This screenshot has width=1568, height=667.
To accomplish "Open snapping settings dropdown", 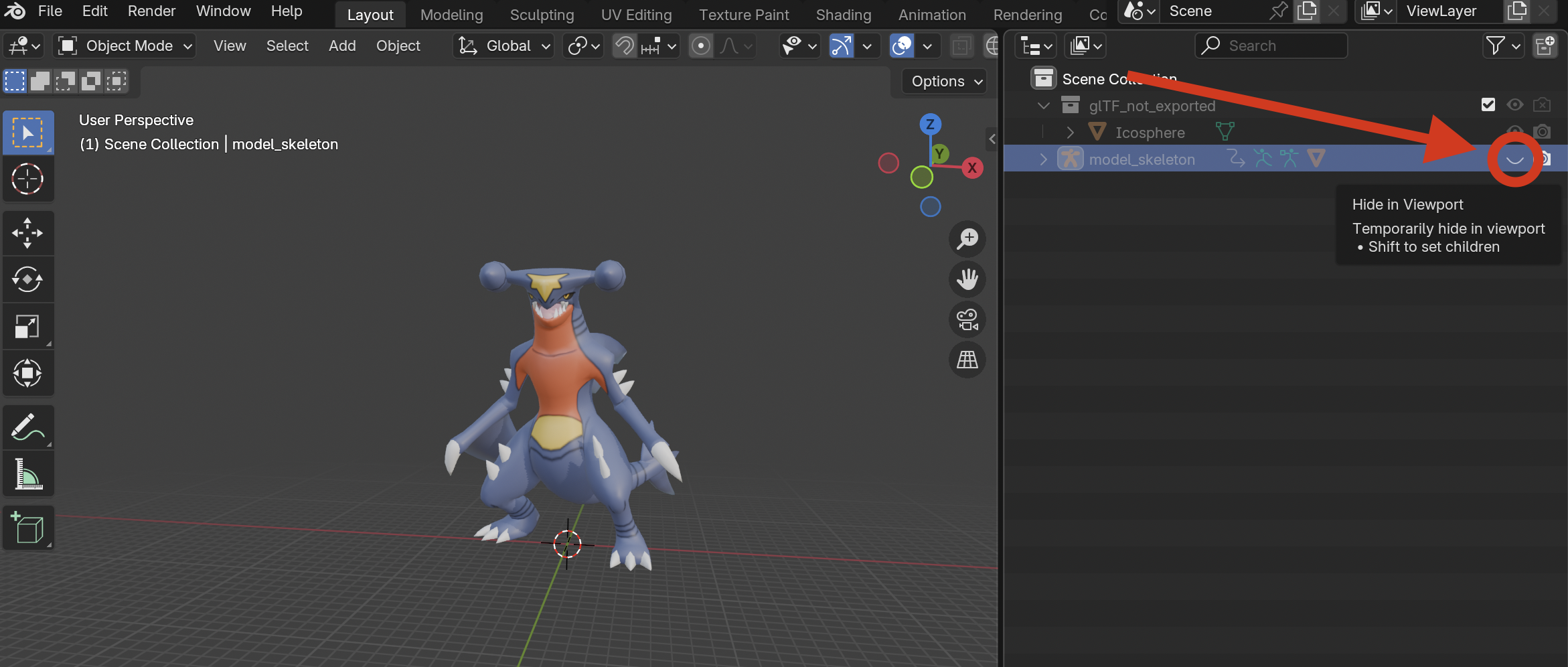I will point(659,46).
